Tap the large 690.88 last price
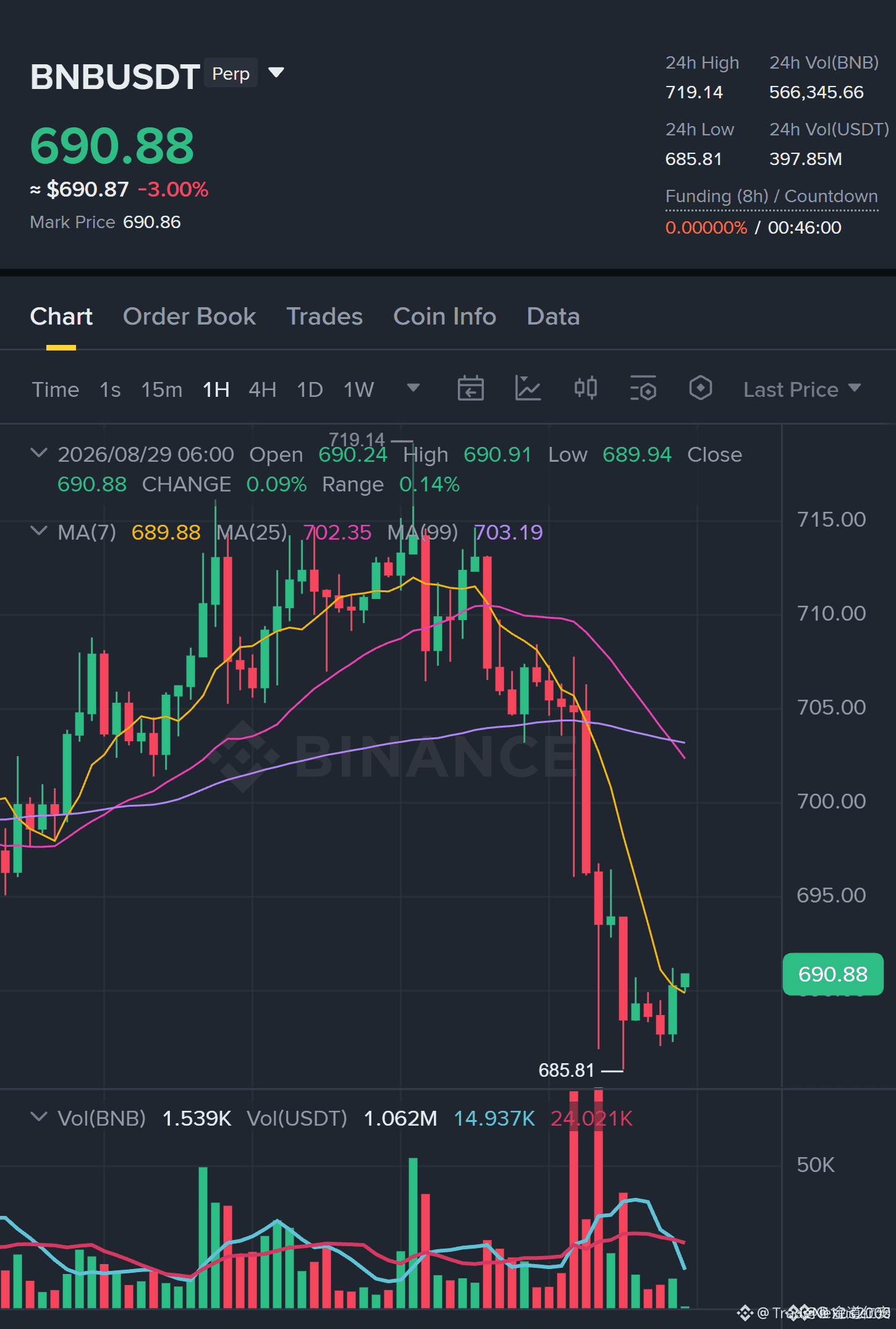This screenshot has width=896, height=1329. click(x=112, y=146)
